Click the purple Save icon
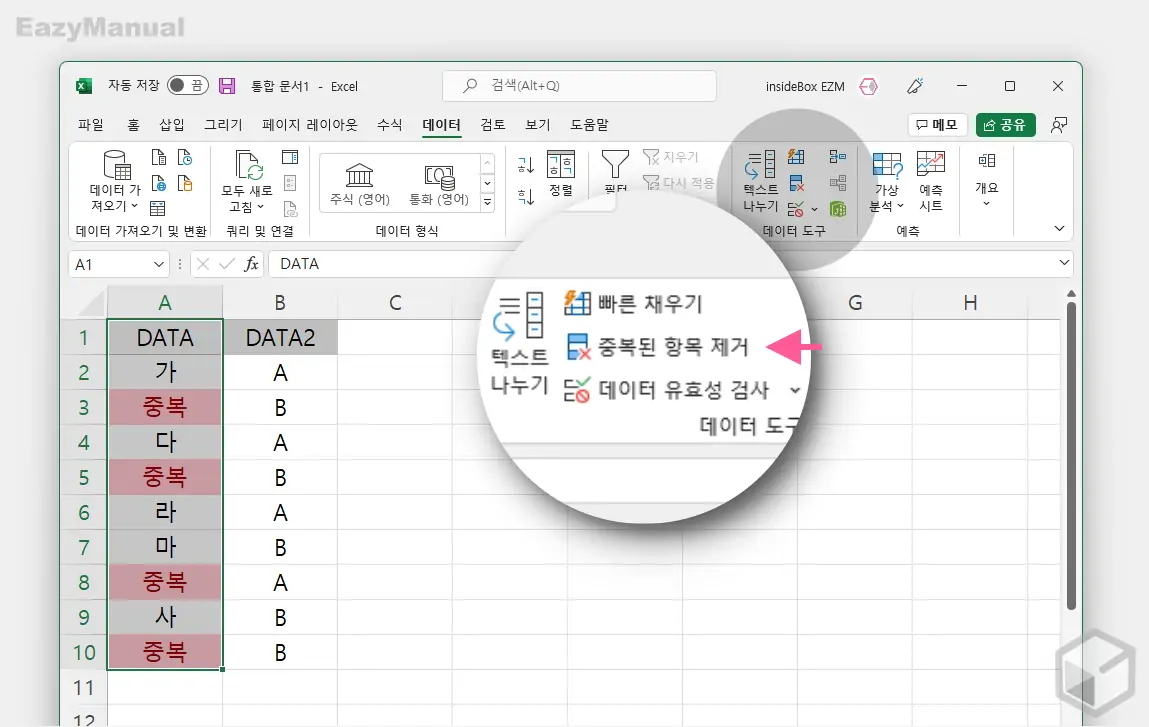The image size is (1149, 727). (x=227, y=86)
